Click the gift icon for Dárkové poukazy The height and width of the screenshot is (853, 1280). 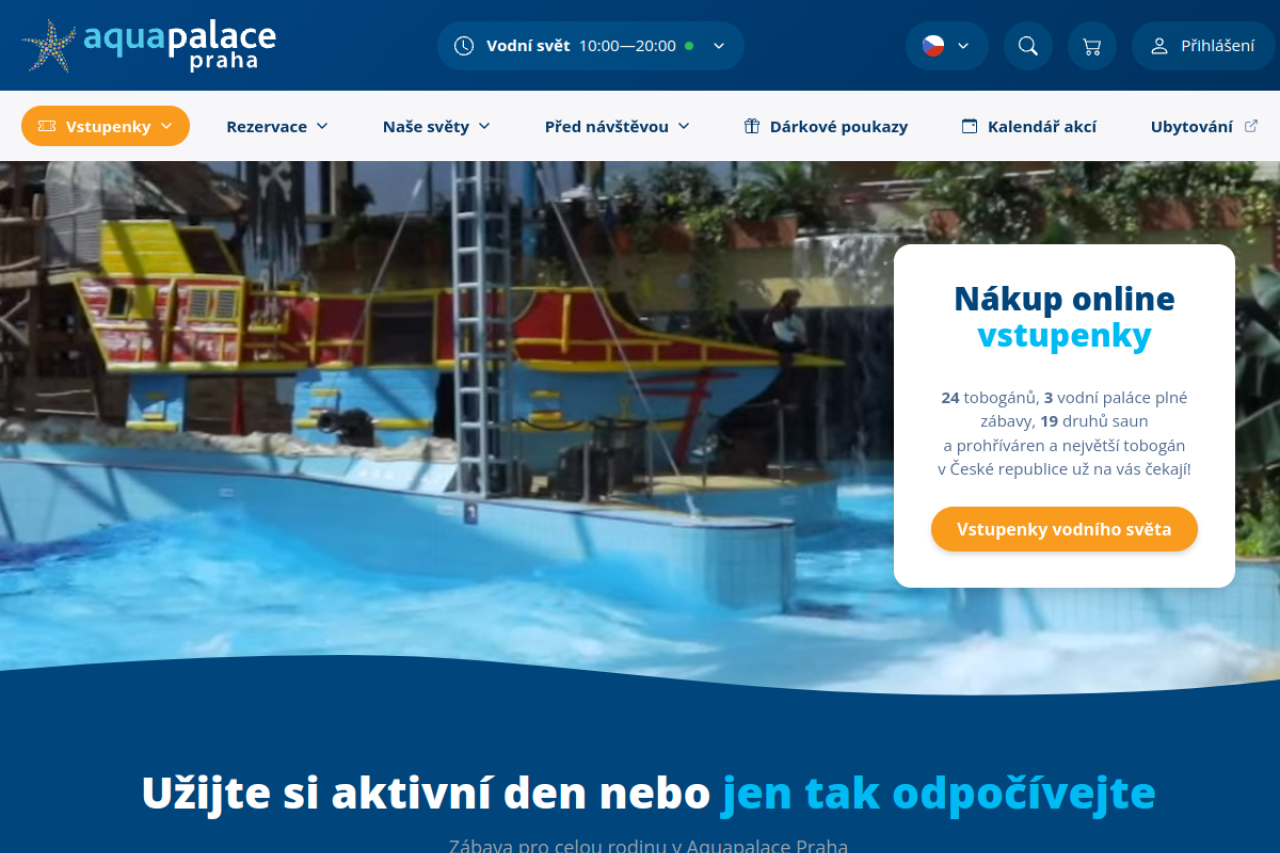pyautogui.click(x=752, y=126)
